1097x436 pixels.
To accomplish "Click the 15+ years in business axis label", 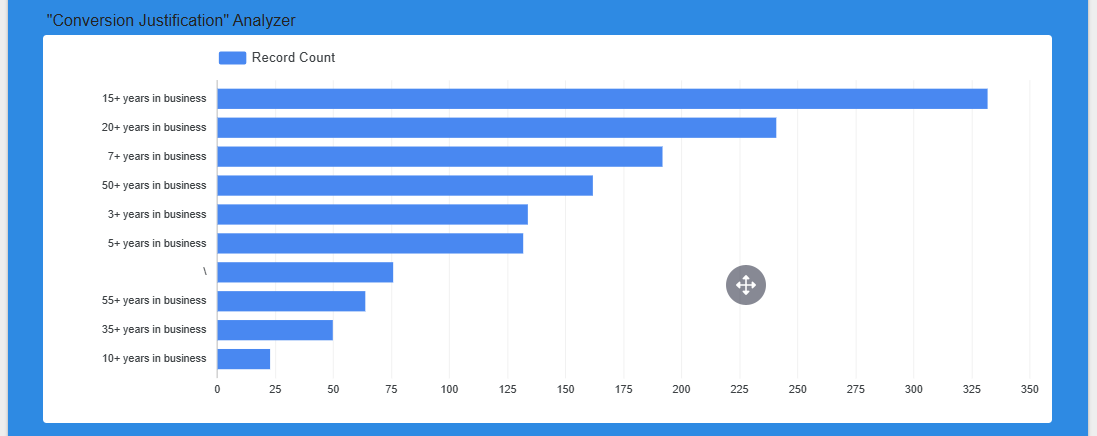I will [154, 99].
